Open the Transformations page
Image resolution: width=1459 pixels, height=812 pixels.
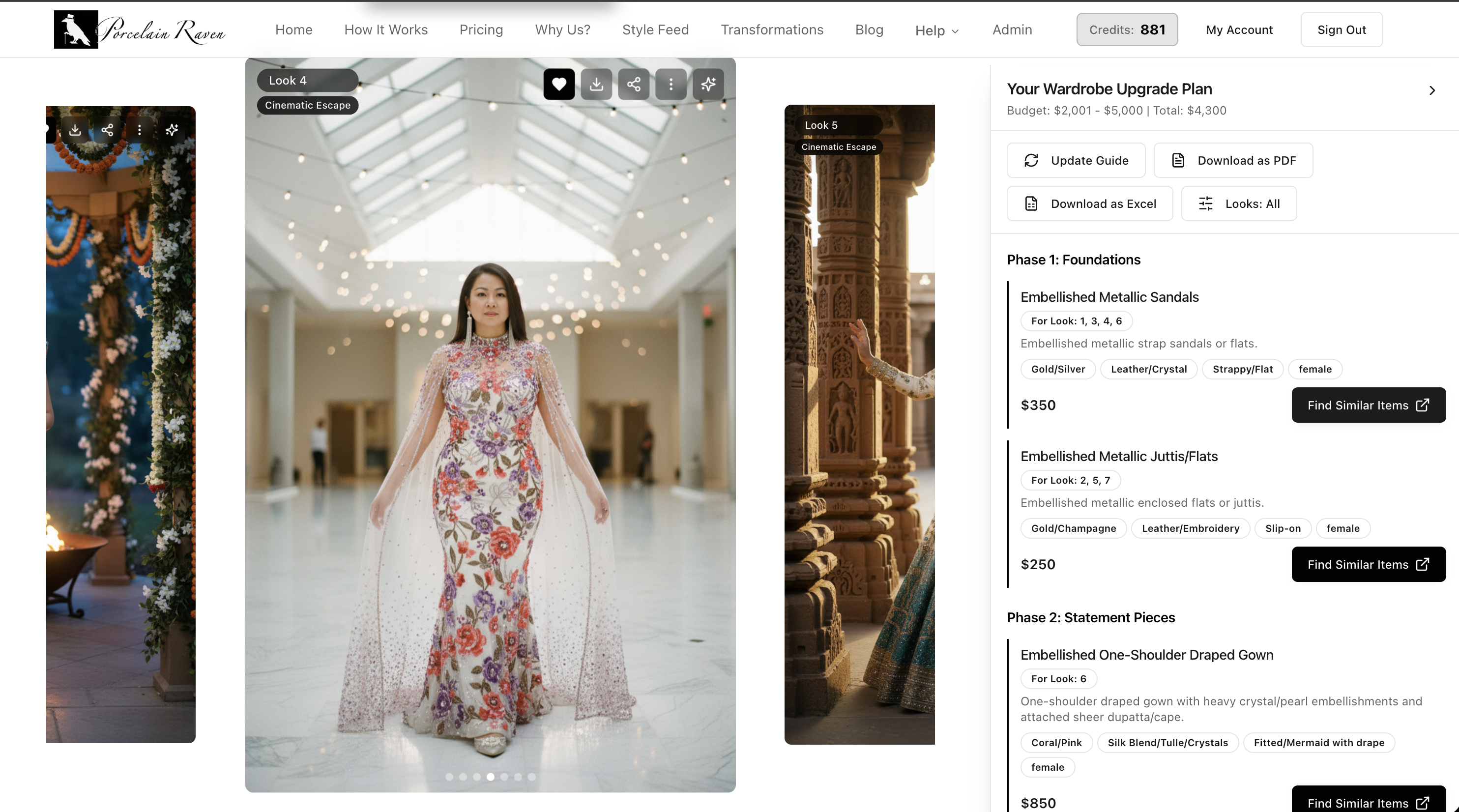click(772, 29)
